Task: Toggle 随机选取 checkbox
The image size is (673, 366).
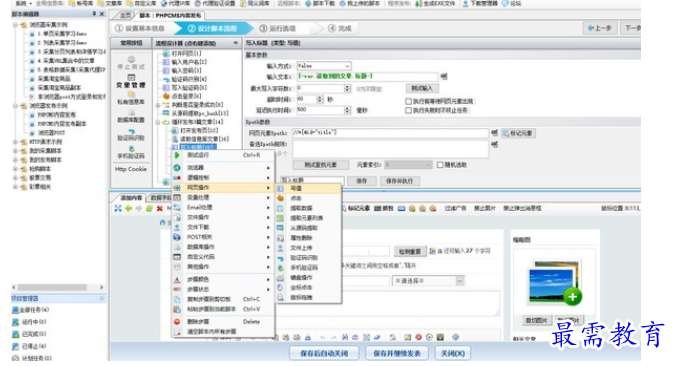Action: click(440, 165)
